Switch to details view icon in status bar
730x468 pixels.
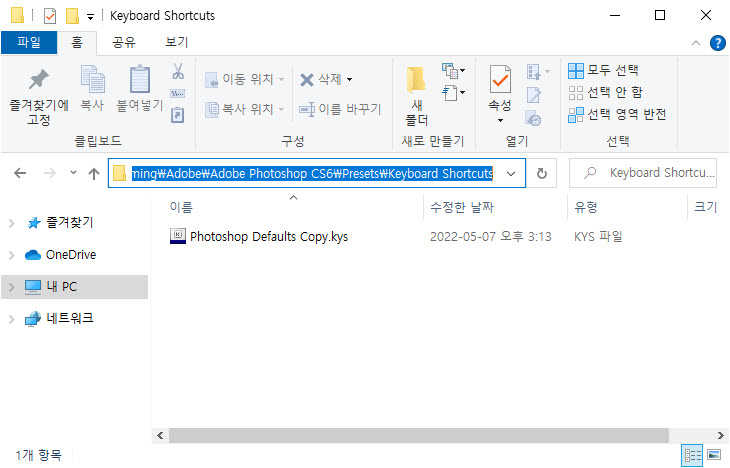tap(692, 455)
